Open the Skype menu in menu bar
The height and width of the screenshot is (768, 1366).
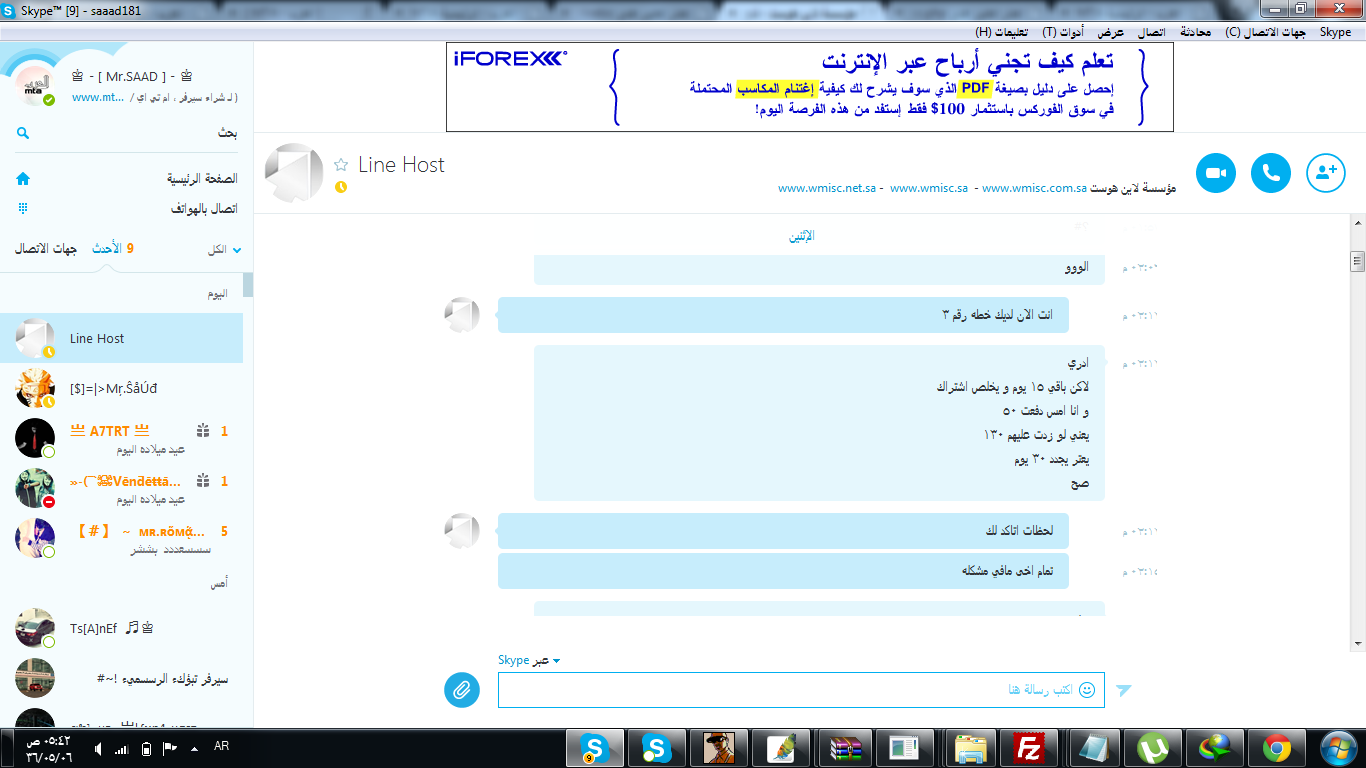(x=1335, y=32)
